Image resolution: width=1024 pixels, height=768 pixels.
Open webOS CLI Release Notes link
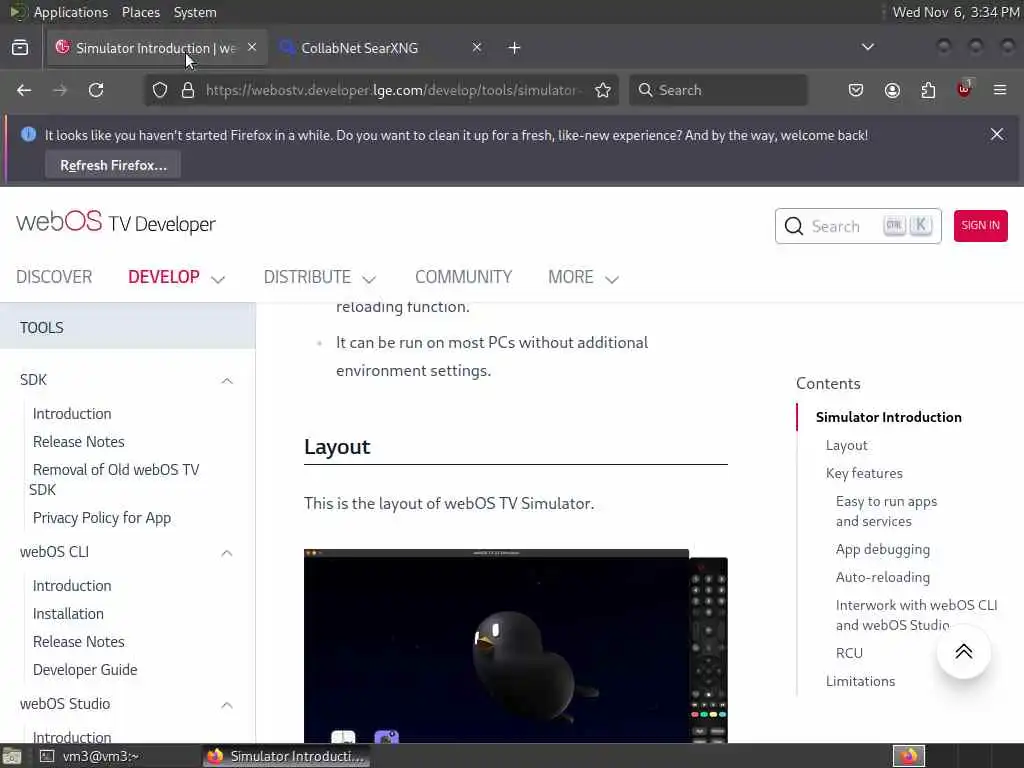tap(78, 641)
